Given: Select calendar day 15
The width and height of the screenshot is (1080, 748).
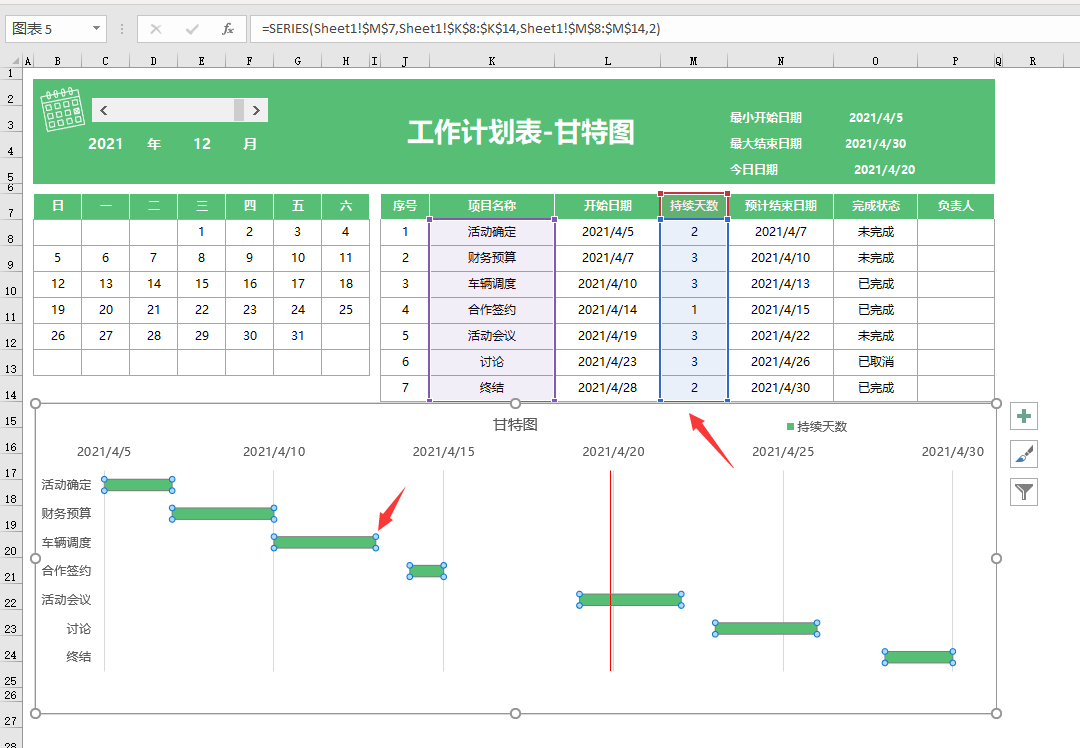Looking at the screenshot, I should (202, 284).
